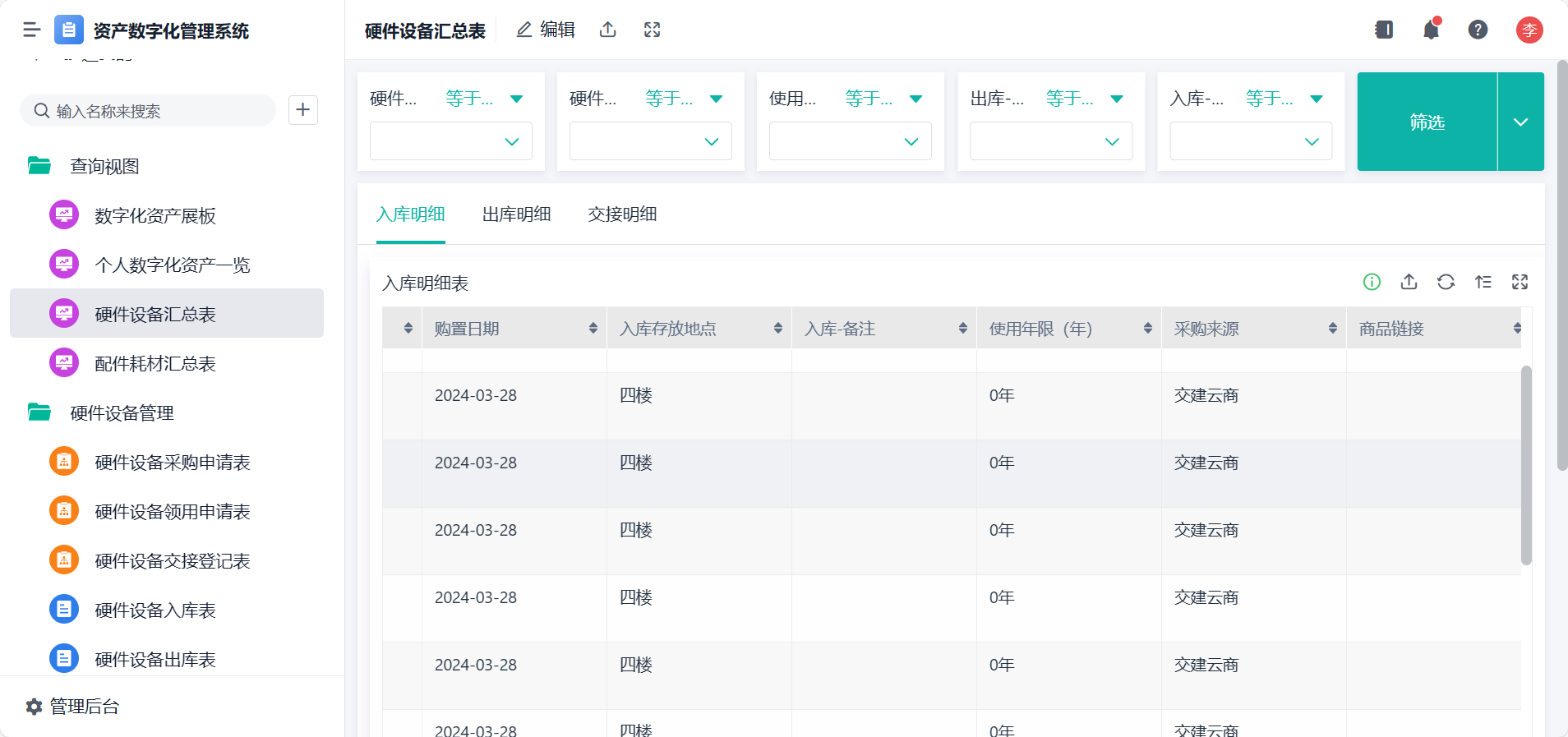The height and width of the screenshot is (737, 1568).
Task: Open the 出库 filter operator 等于 dropdown
Action: [x=1083, y=99]
